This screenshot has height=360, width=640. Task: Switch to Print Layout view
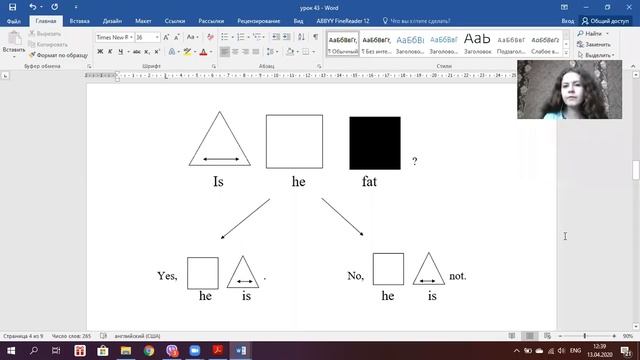529,336
